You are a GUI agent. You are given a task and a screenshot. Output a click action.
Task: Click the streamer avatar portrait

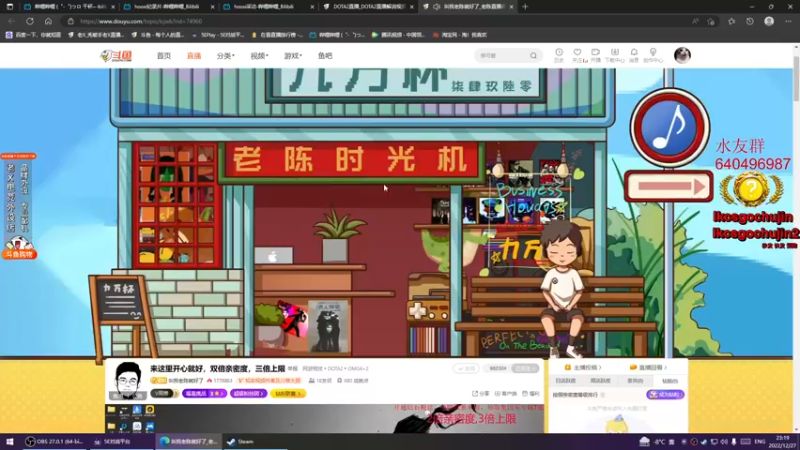[x=128, y=380]
